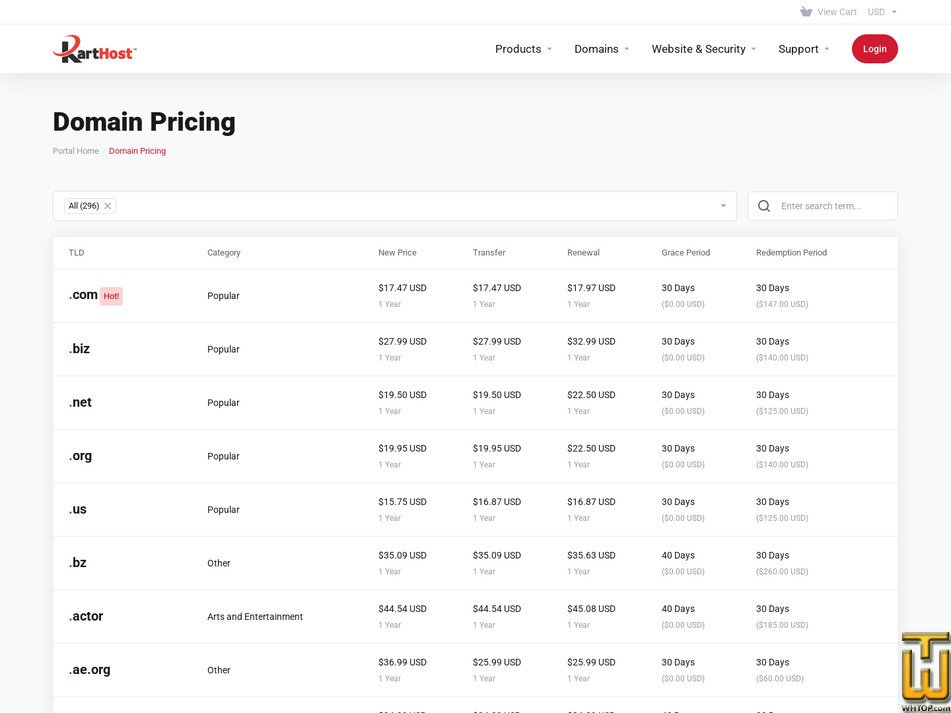
Task: Click the Hot! badge next to .com
Action: click(111, 296)
